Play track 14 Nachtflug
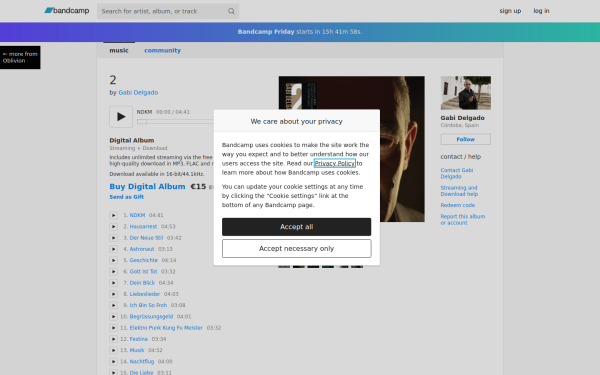 pyautogui.click(x=113, y=362)
